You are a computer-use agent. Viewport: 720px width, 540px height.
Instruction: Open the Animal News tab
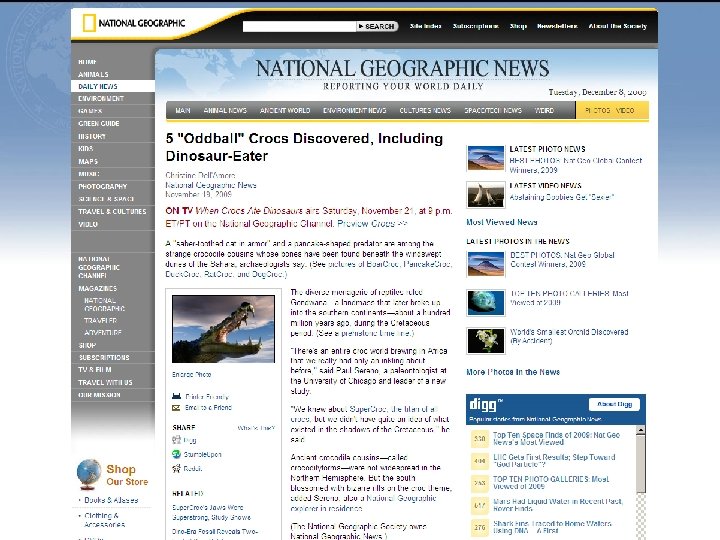tap(225, 111)
